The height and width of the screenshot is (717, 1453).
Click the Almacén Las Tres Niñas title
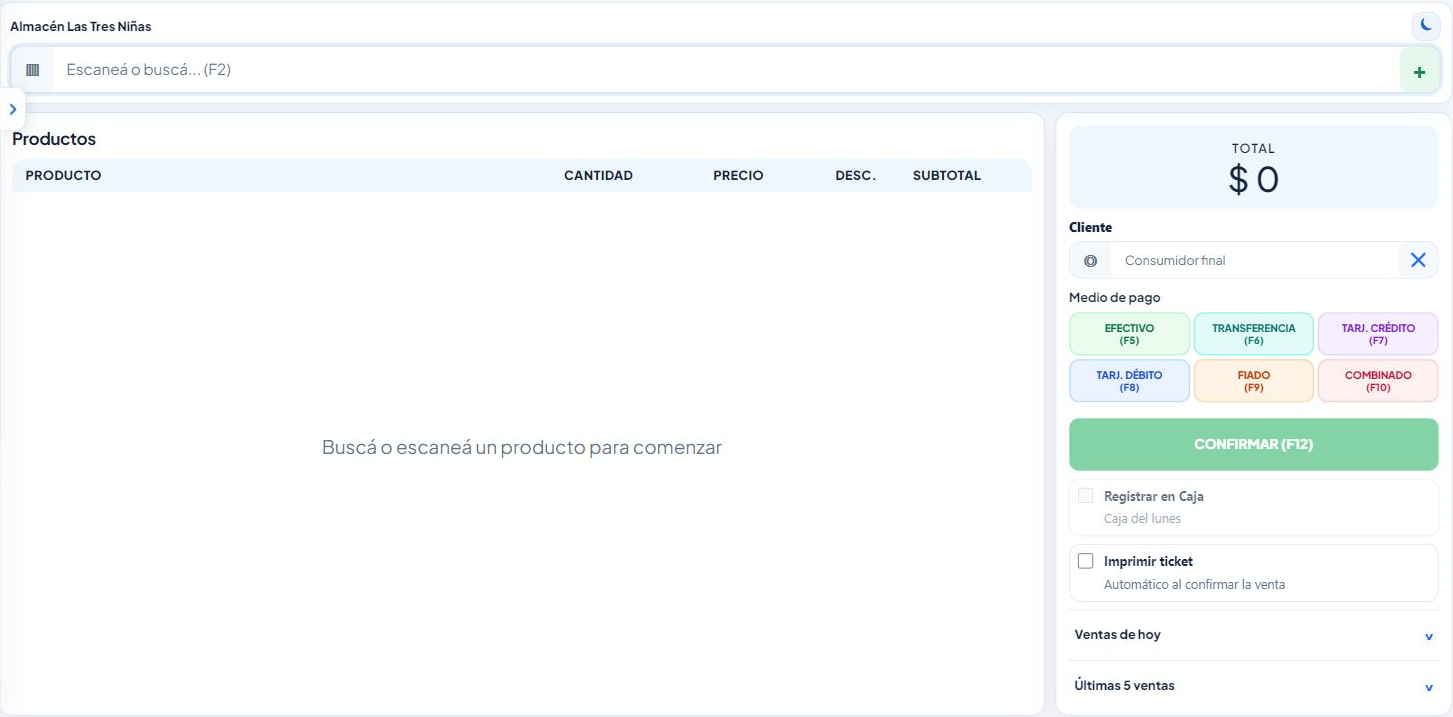point(81,26)
